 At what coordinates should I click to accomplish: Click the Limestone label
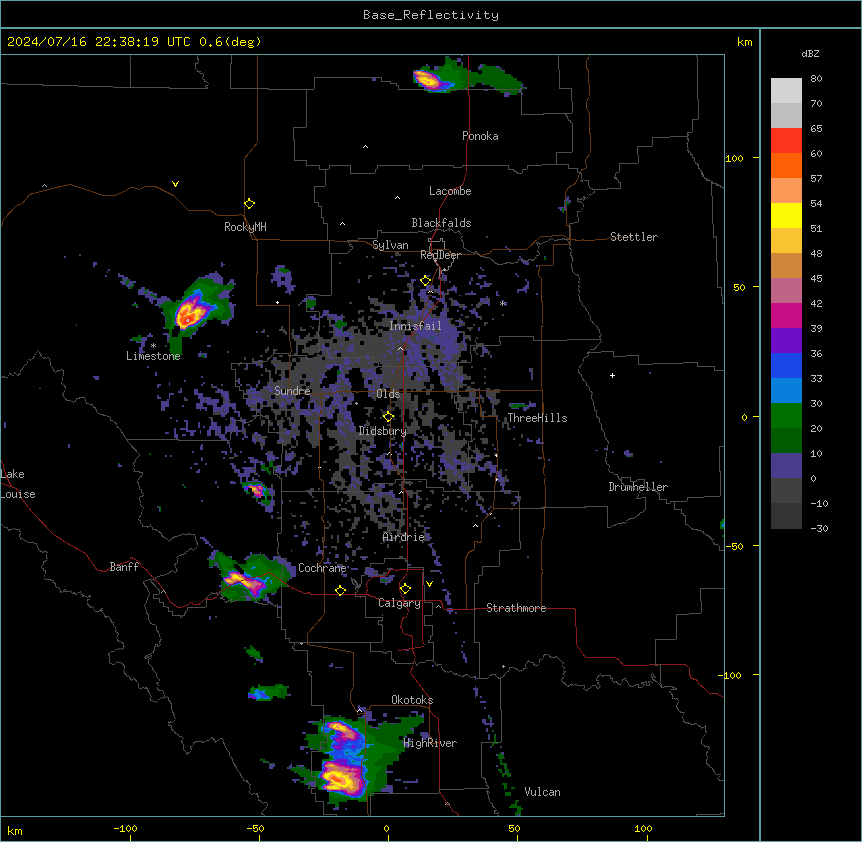[153, 356]
